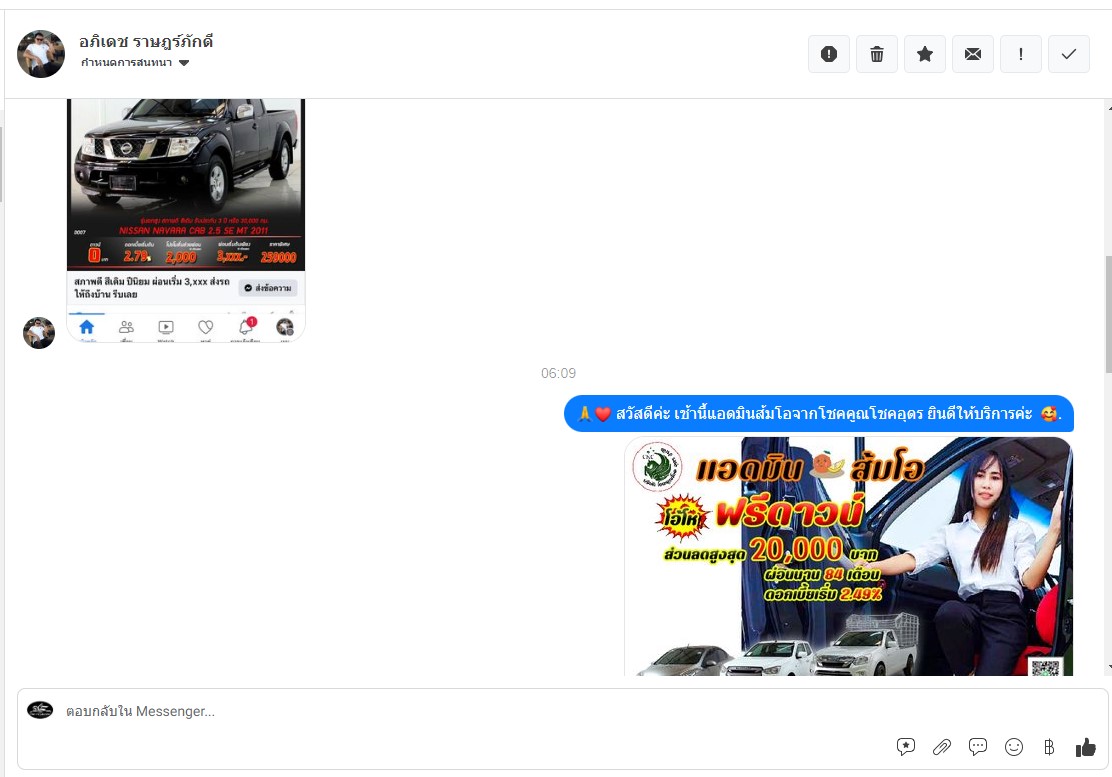Screen dimensions: 1112x777
Task: Click the star icon in the header
Action: 924,54
